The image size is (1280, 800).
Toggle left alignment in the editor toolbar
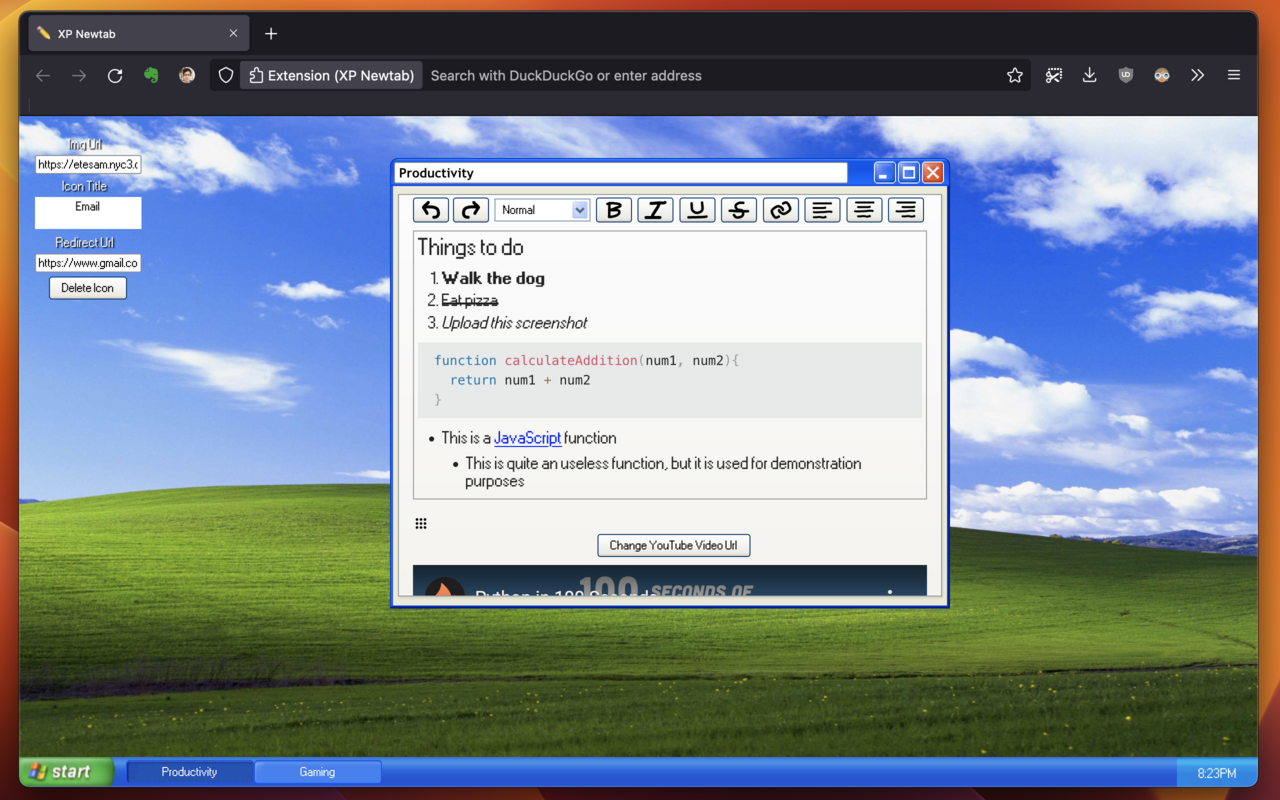coord(822,210)
